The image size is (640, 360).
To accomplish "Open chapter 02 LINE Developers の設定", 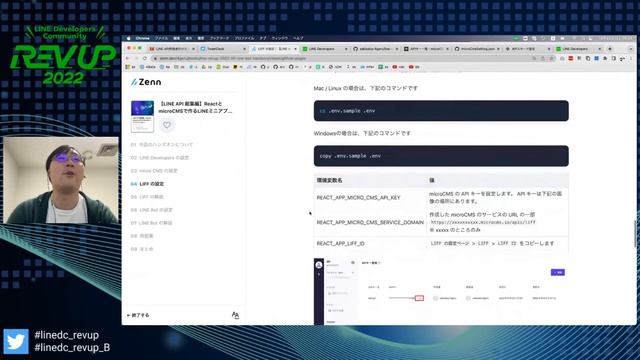I will coord(160,158).
